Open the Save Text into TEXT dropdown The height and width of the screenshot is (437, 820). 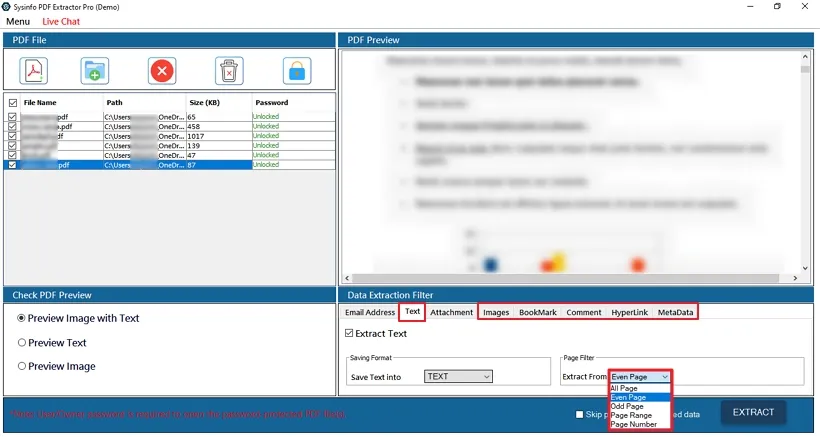click(x=458, y=376)
